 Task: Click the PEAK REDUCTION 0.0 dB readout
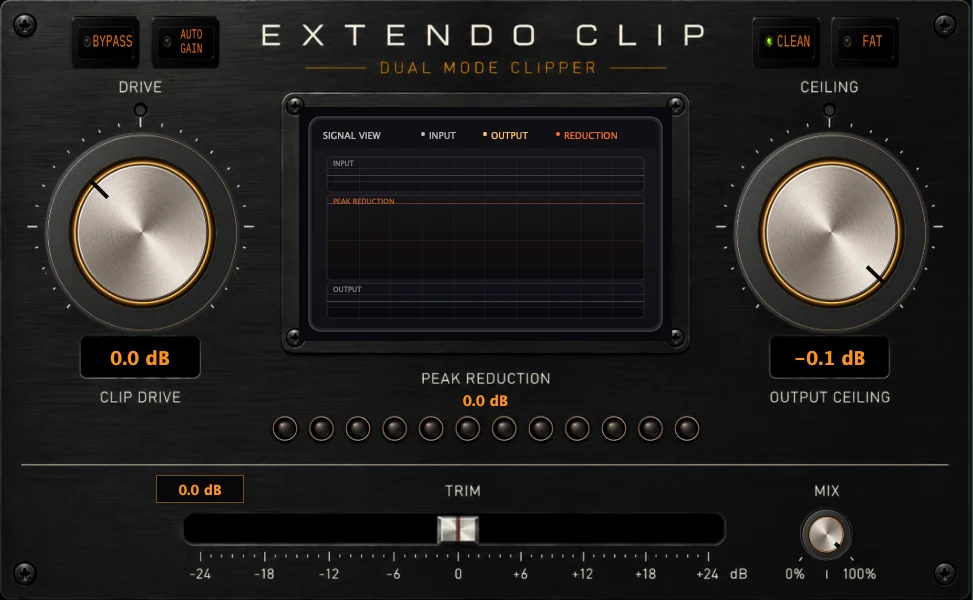tap(485, 401)
